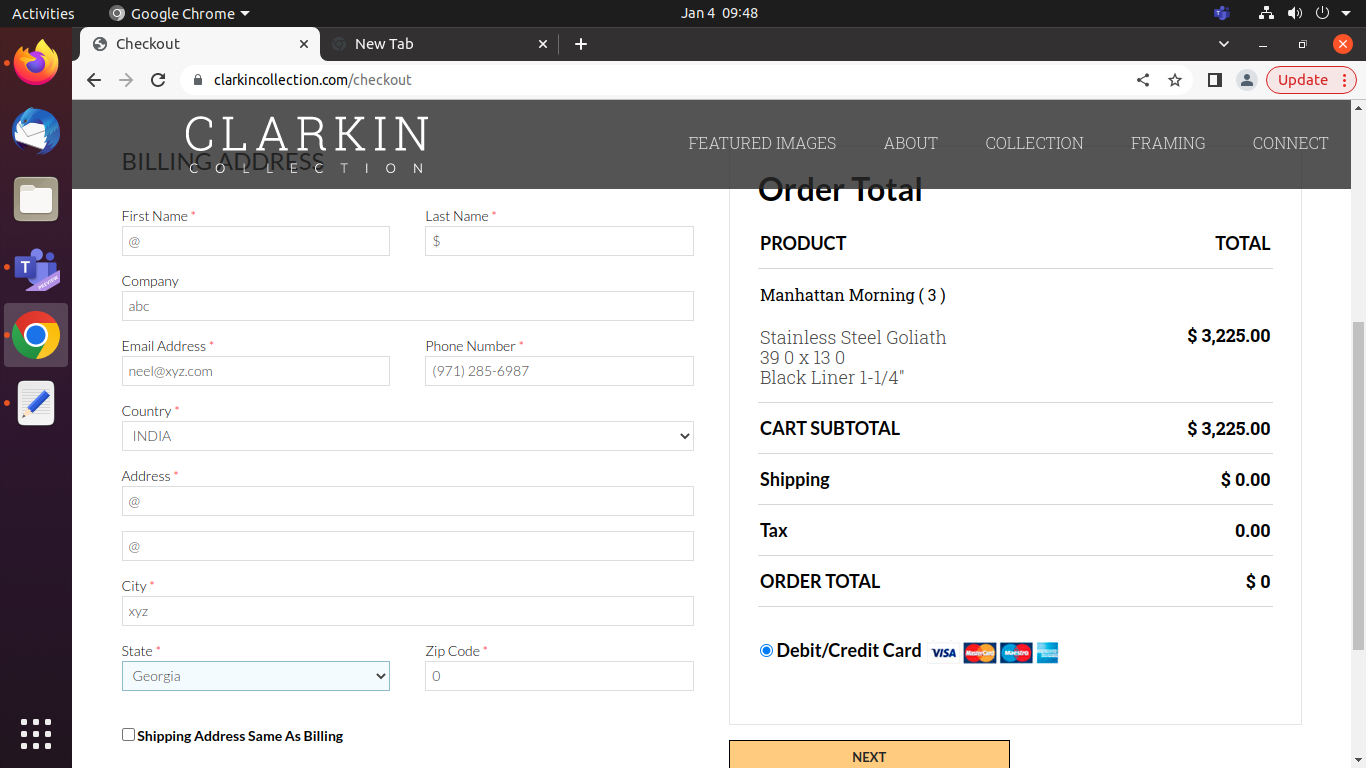
Task: Click the site lock icon in address bar
Action: (x=197, y=80)
